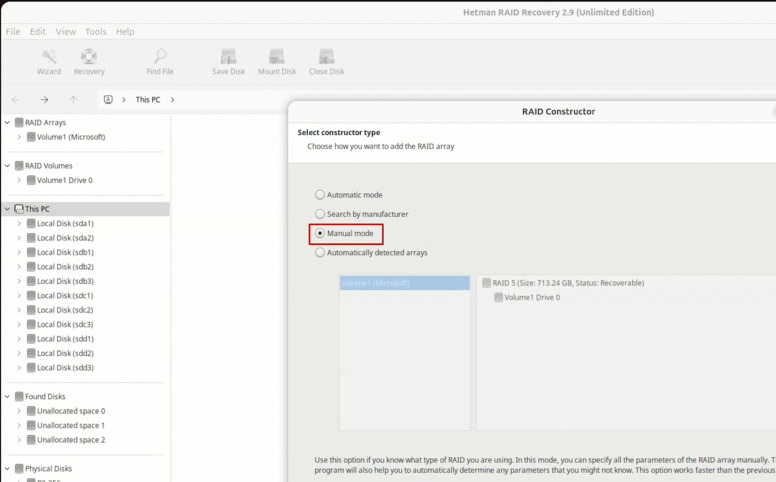Select Automatically detected arrays option
The image size is (776, 482).
click(320, 252)
